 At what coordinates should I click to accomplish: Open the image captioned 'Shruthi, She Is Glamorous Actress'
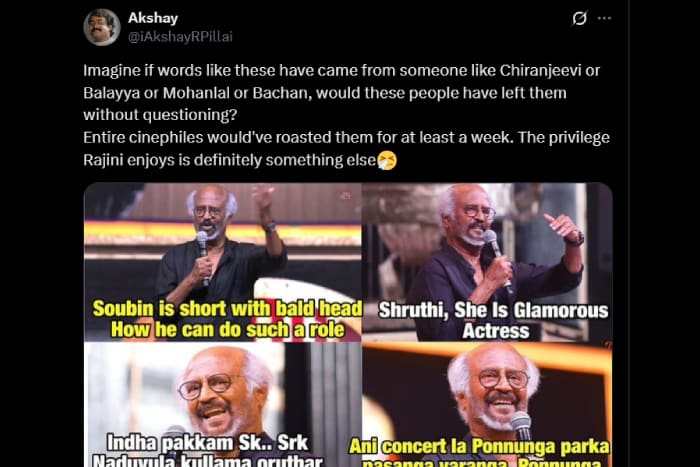click(x=487, y=262)
